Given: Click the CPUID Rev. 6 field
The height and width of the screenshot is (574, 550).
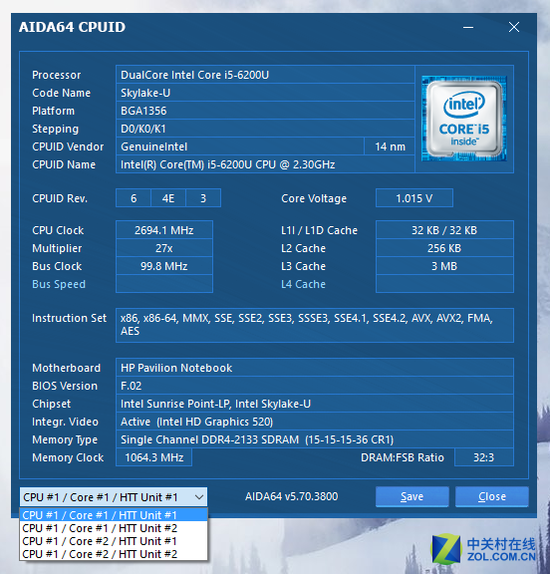Looking at the screenshot, I should tap(134, 198).
